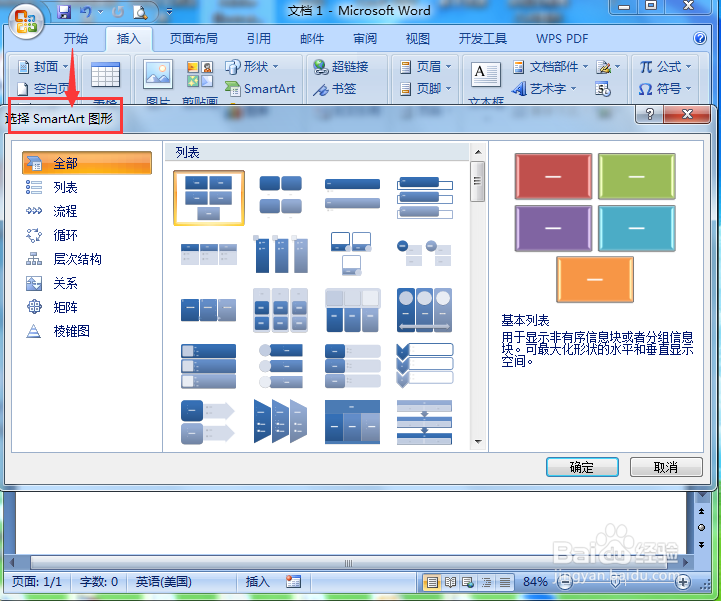Switch to the References (引用) tab
721x601 pixels.
(259, 39)
